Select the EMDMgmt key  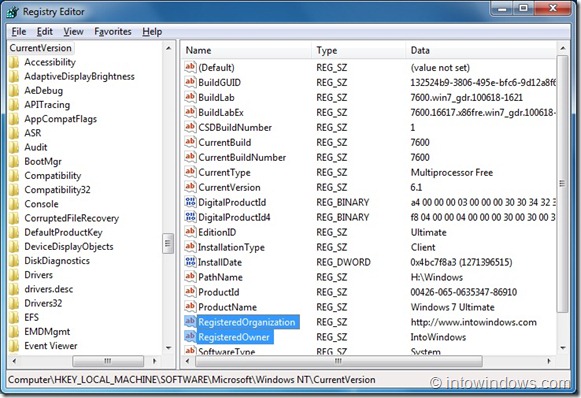(x=47, y=332)
